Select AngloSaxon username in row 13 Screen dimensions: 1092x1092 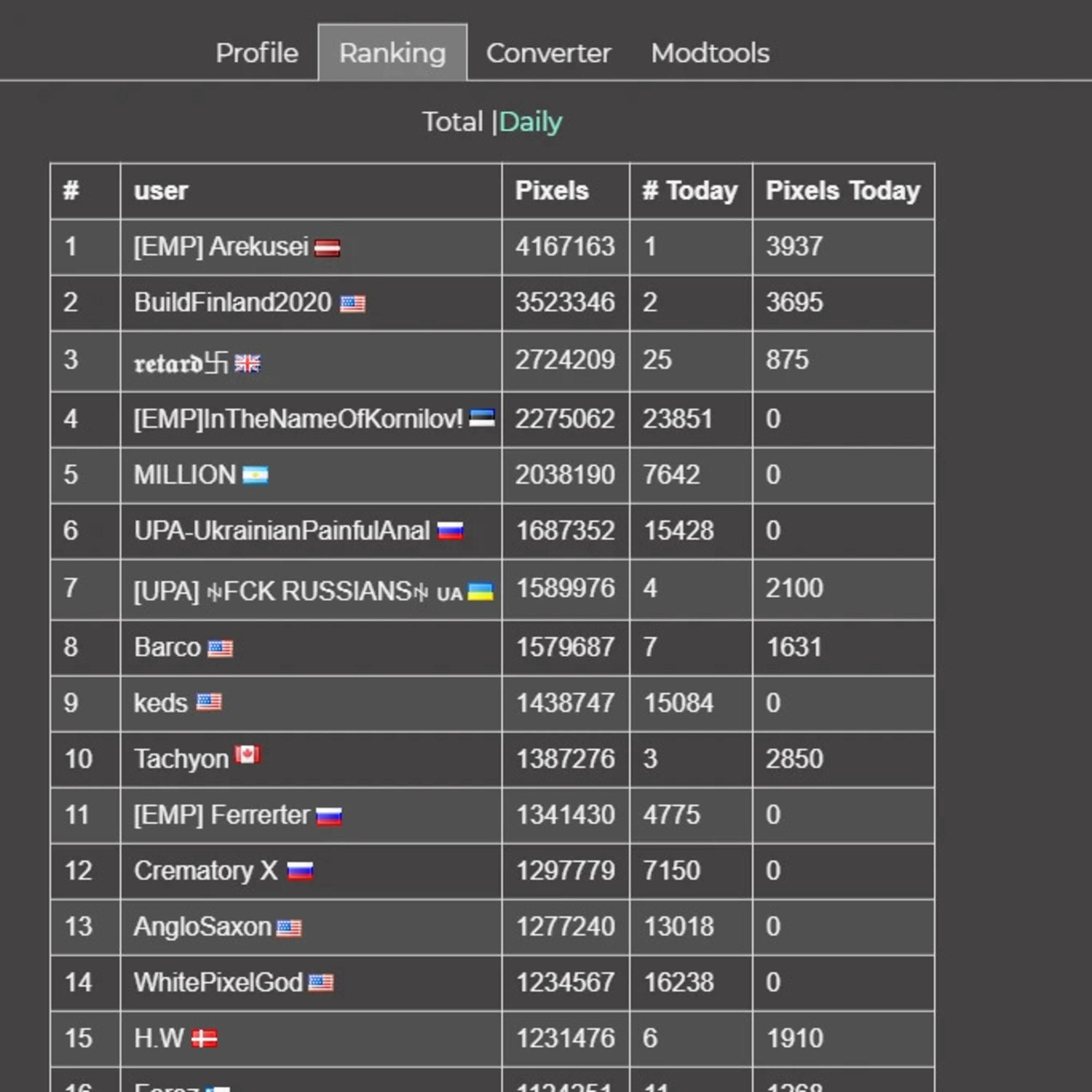(x=203, y=927)
